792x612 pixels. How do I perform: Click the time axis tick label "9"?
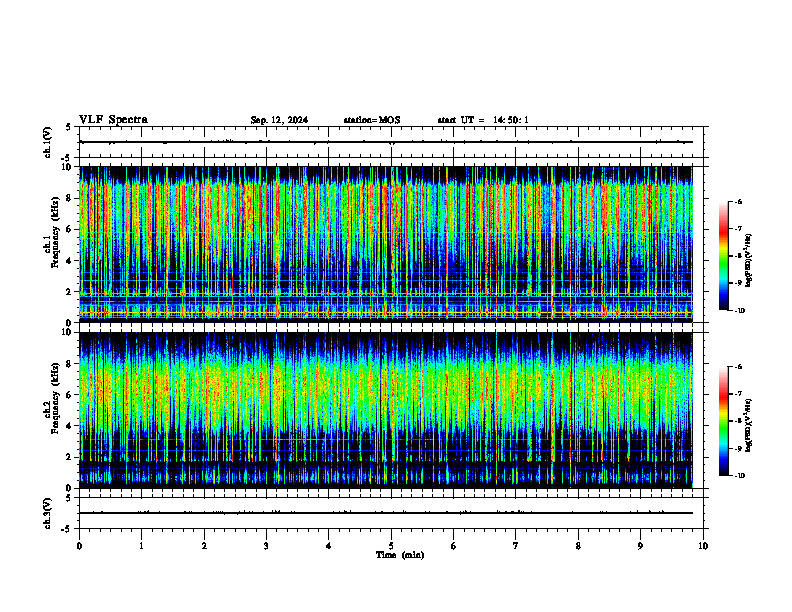click(640, 546)
